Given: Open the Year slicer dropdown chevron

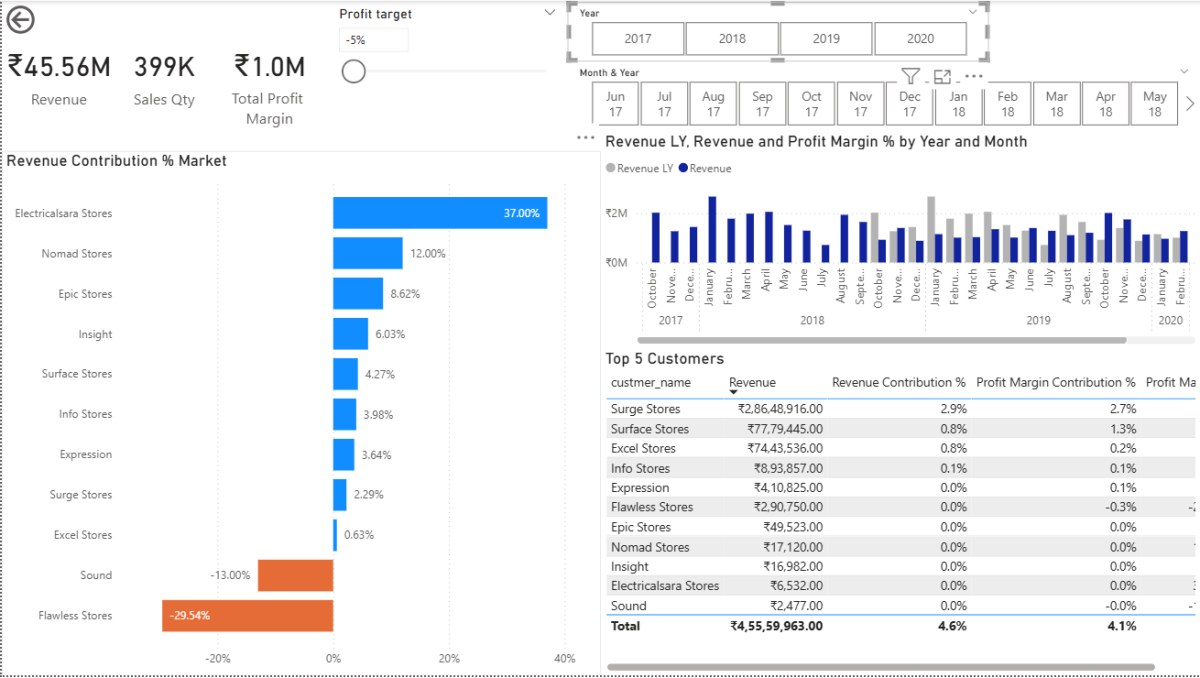Looking at the screenshot, I should point(974,12).
